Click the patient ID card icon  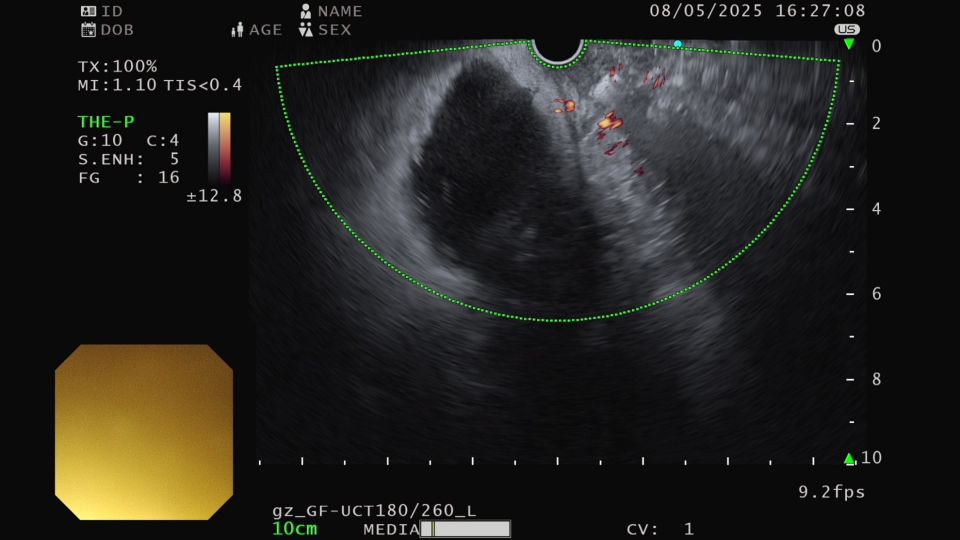pyautogui.click(x=87, y=11)
